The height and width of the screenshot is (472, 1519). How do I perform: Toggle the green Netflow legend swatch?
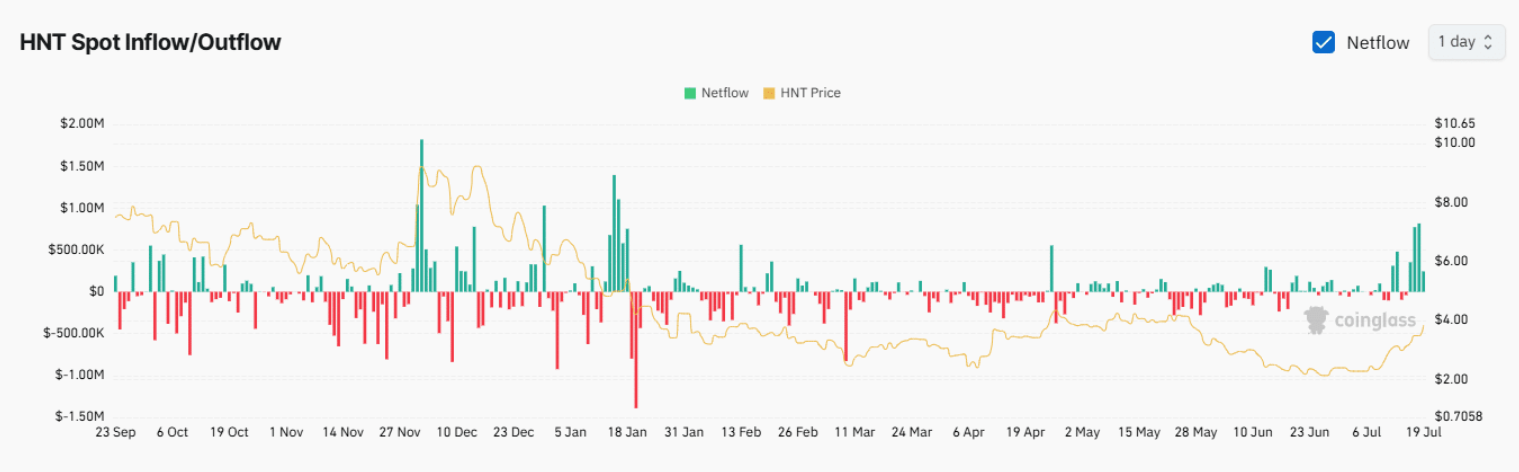click(x=690, y=93)
